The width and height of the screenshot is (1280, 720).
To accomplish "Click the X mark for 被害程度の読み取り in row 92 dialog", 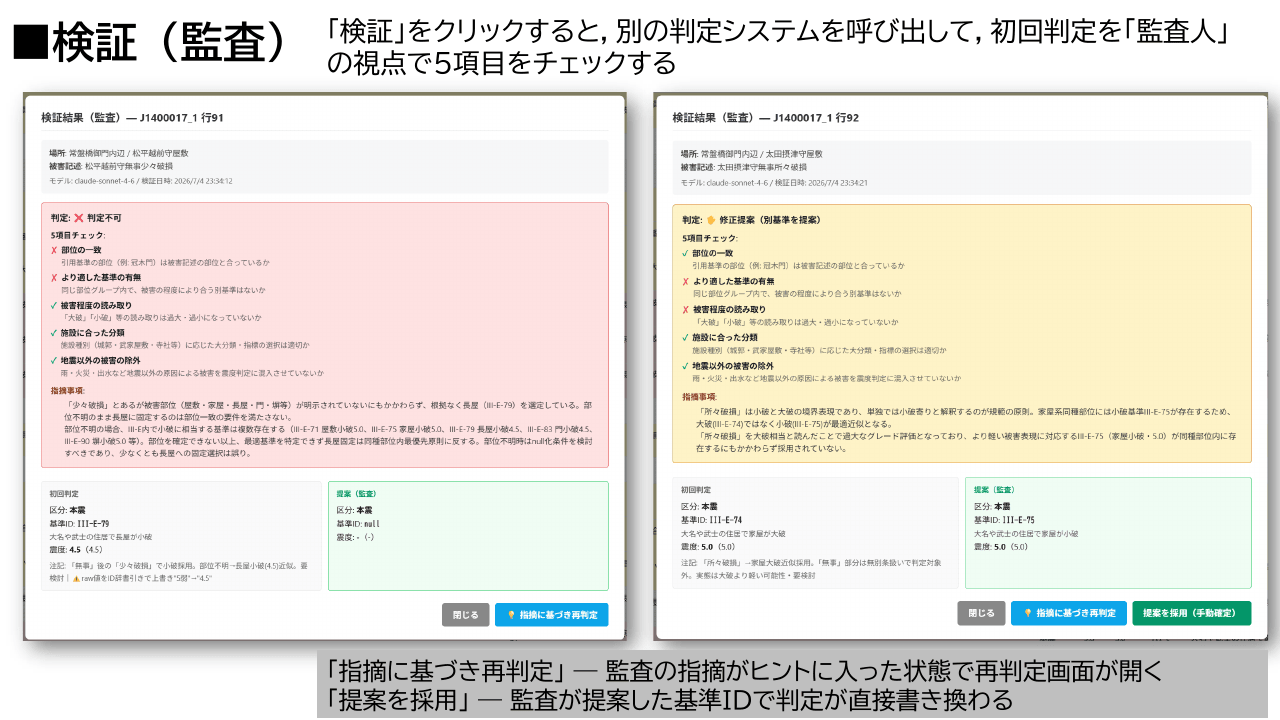I will (x=686, y=310).
